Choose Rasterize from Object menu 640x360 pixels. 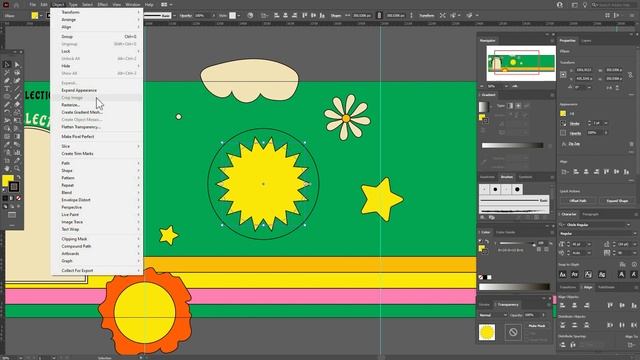pos(96,105)
